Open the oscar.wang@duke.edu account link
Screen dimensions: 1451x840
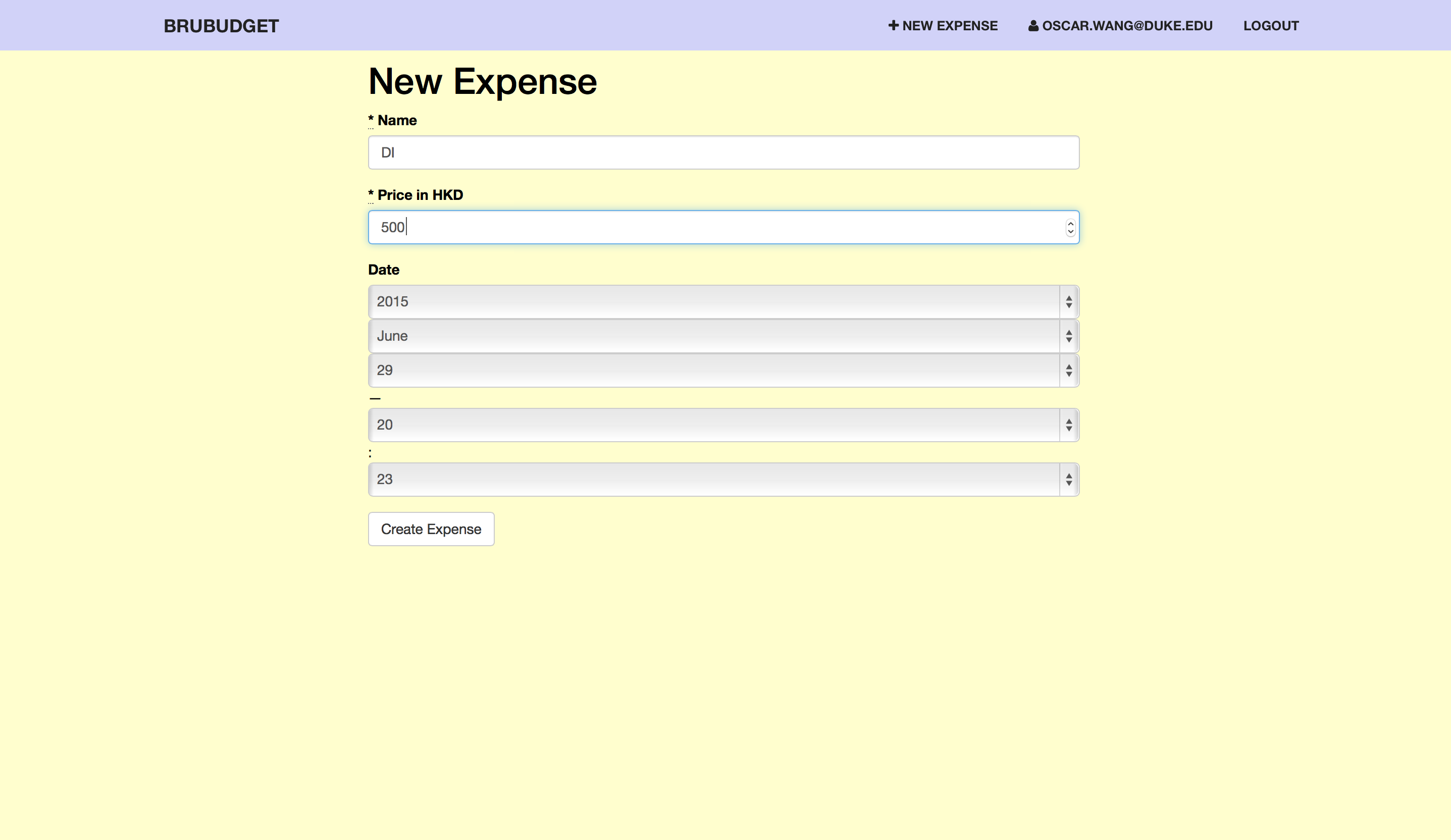[x=1127, y=26]
